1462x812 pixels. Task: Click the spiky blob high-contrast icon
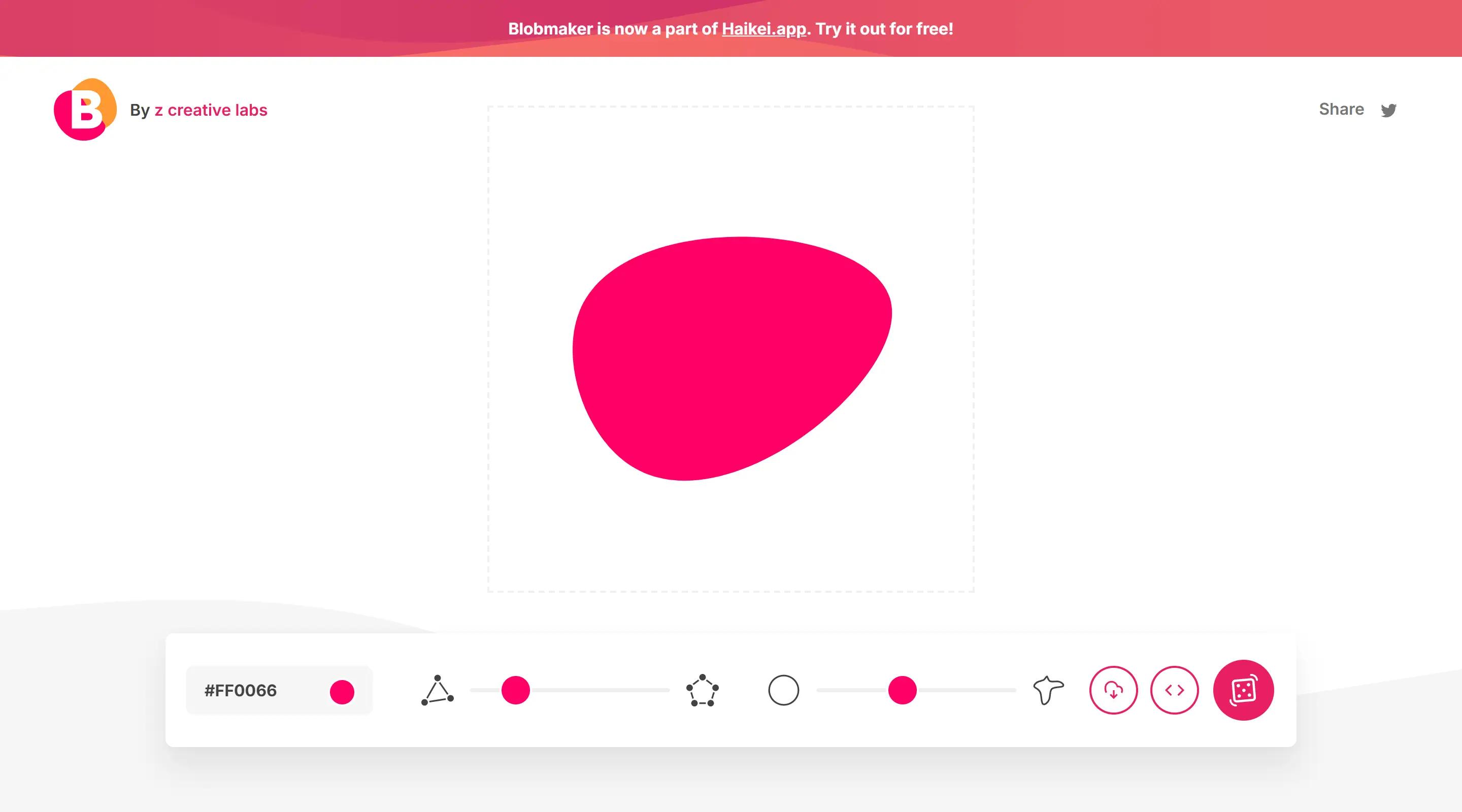[1048, 690]
